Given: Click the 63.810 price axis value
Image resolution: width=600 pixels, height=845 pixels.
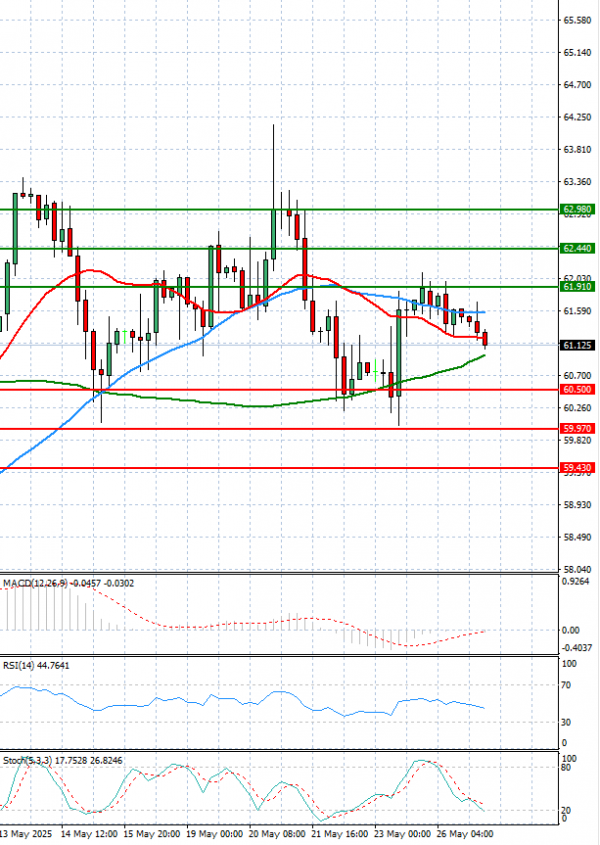Looking at the screenshot, I should click(577, 150).
